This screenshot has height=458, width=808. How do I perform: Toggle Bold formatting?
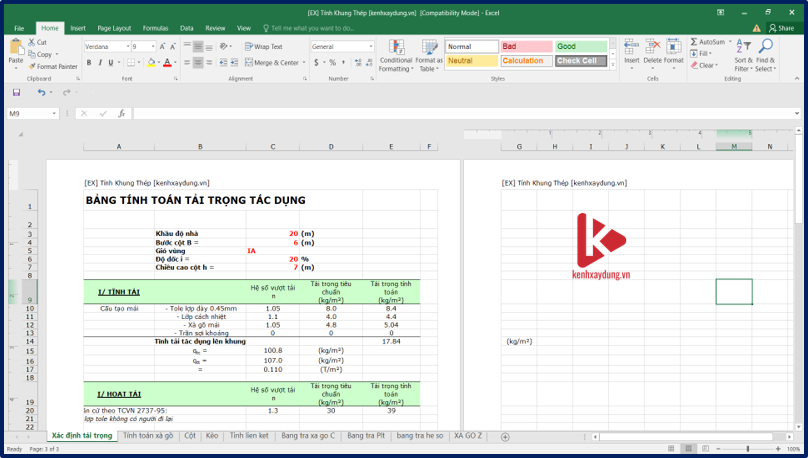click(88, 62)
